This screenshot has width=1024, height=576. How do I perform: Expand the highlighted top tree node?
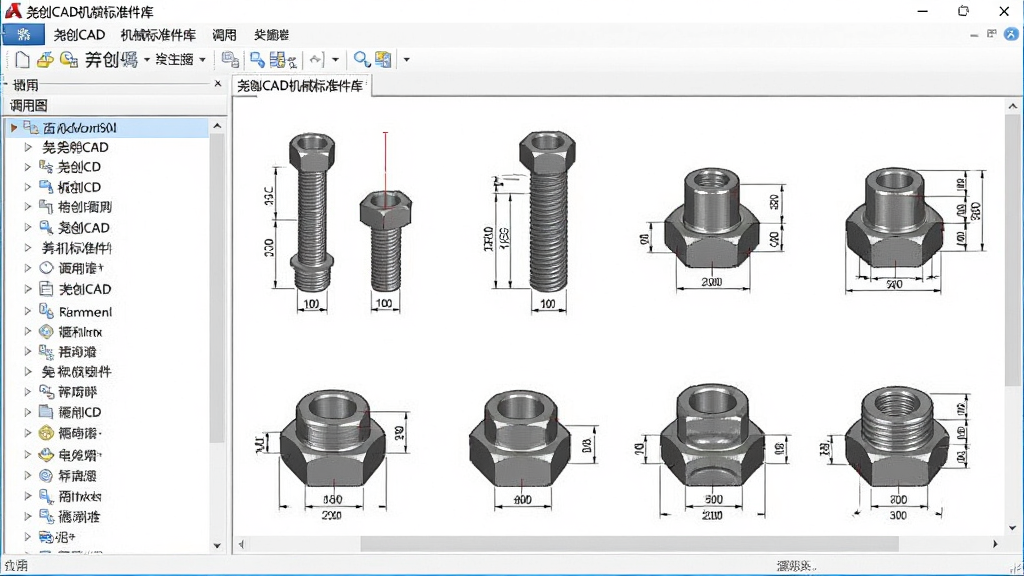tap(14, 127)
